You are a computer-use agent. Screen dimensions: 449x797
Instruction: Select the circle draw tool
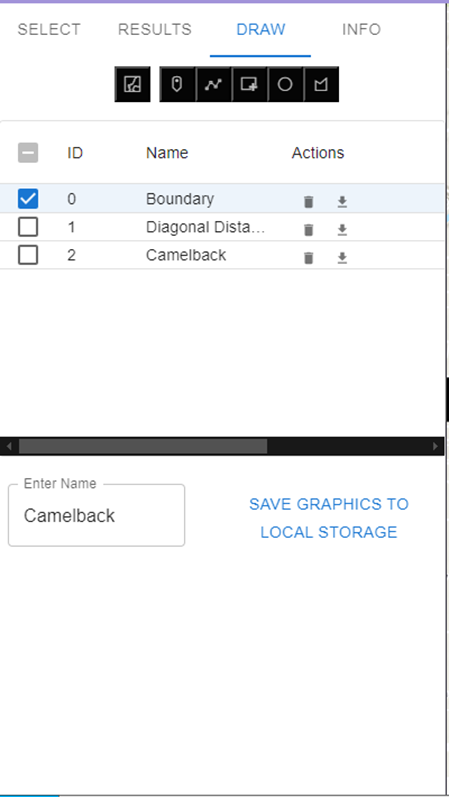(x=285, y=84)
